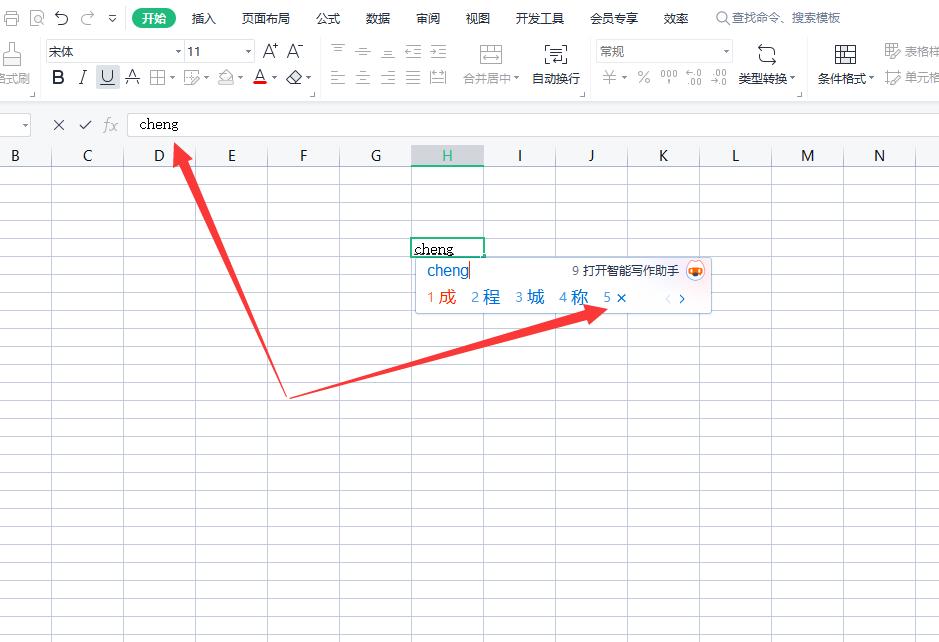Expand the eraser clear options arrow
This screenshot has width=939, height=642.
point(308,77)
